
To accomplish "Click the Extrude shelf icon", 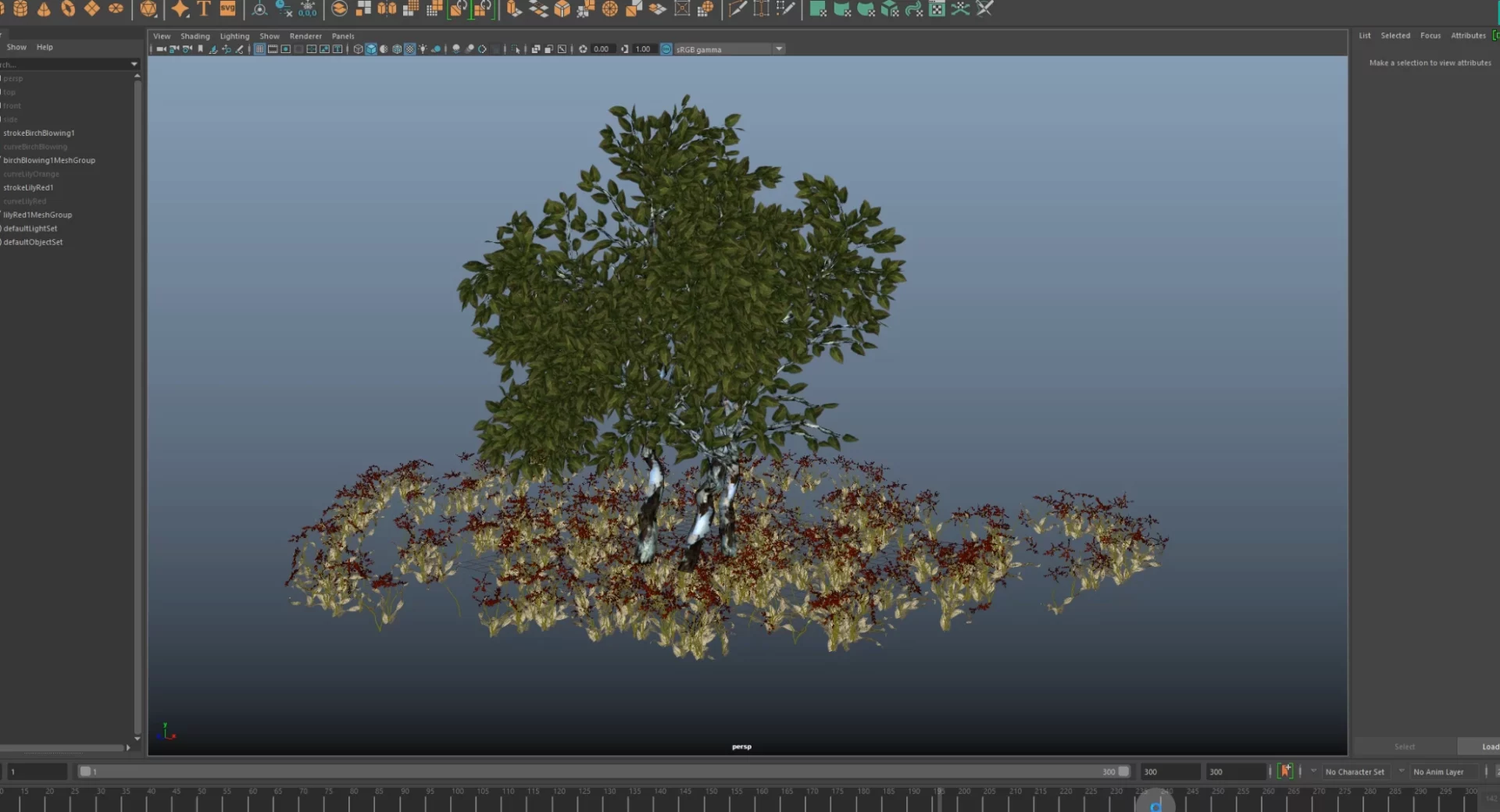I will [x=513, y=9].
